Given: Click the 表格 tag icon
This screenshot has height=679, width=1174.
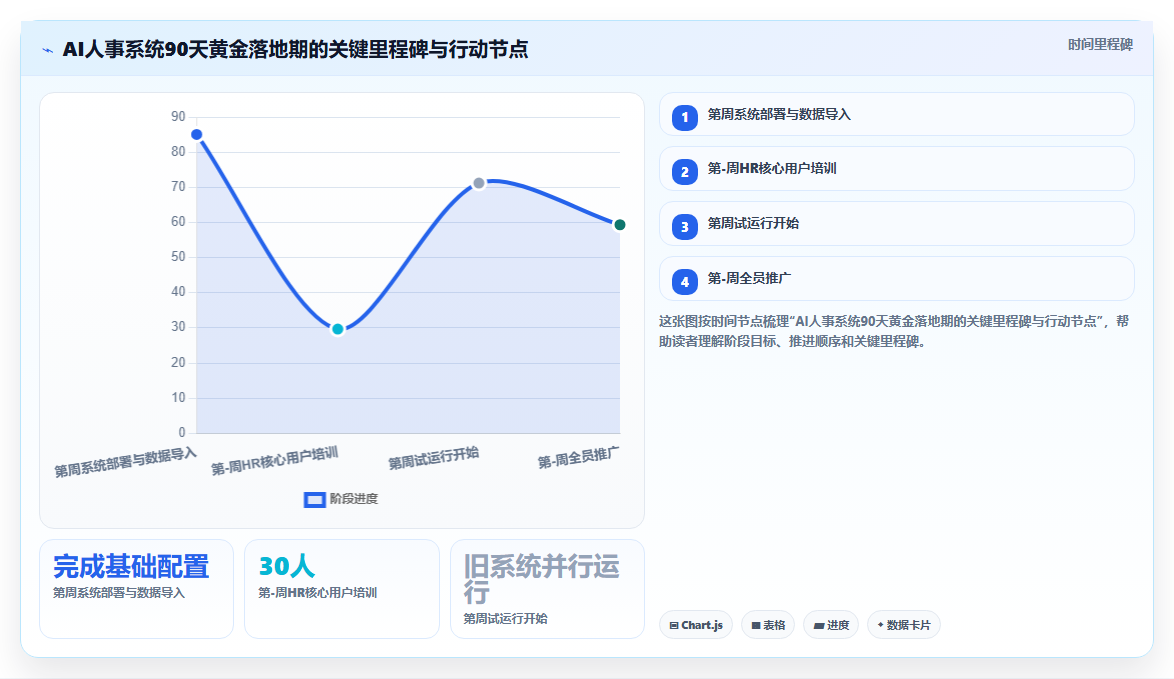Looking at the screenshot, I should 755,625.
